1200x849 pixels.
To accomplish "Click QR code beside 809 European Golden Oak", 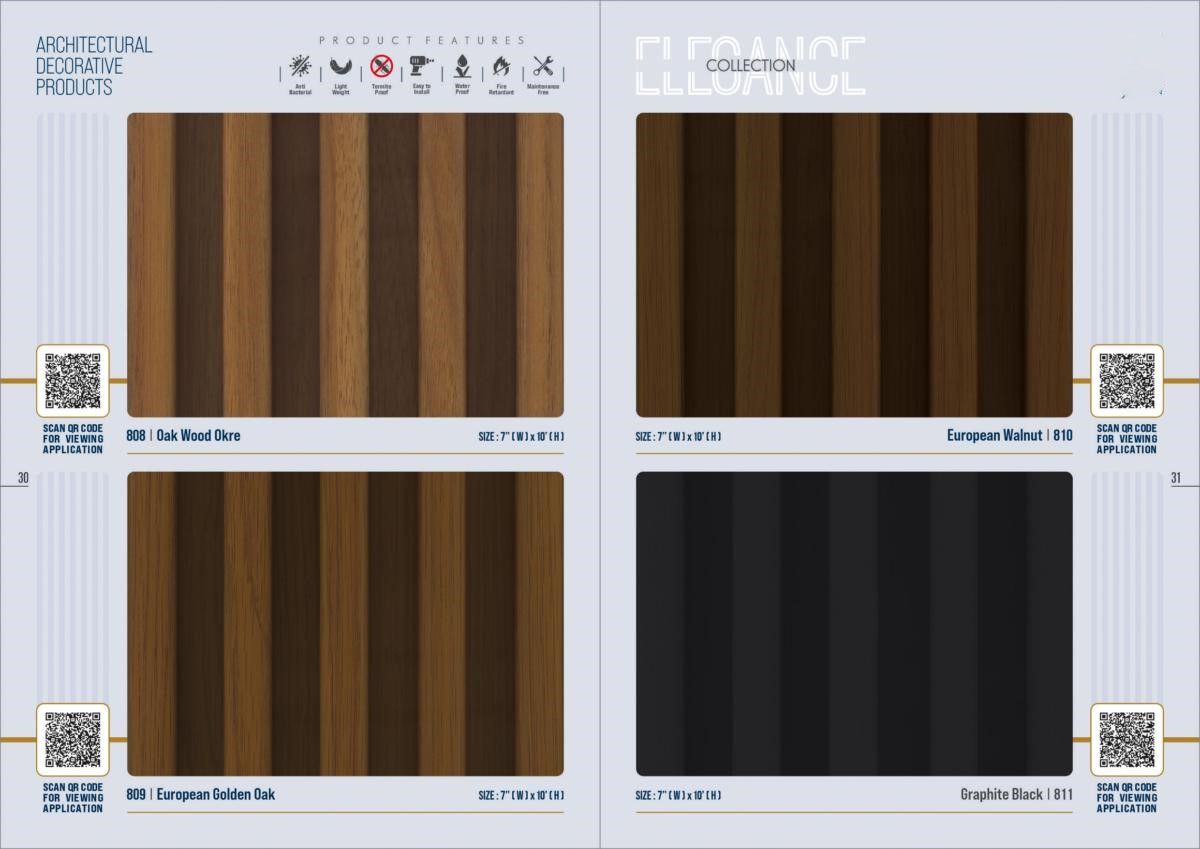I will point(73,740).
